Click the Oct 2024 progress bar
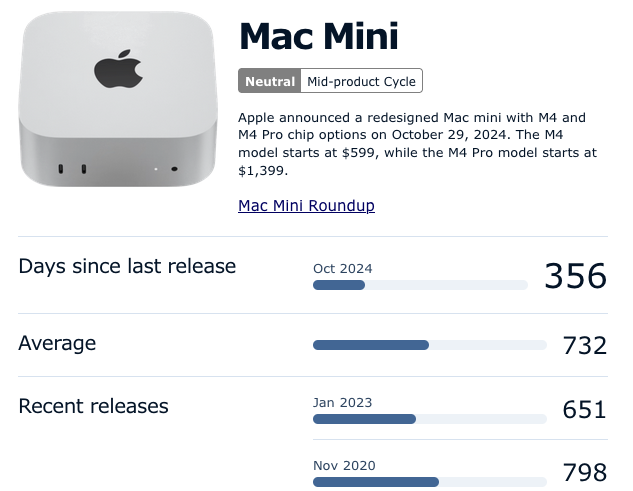This screenshot has width=633, height=491. [420, 285]
